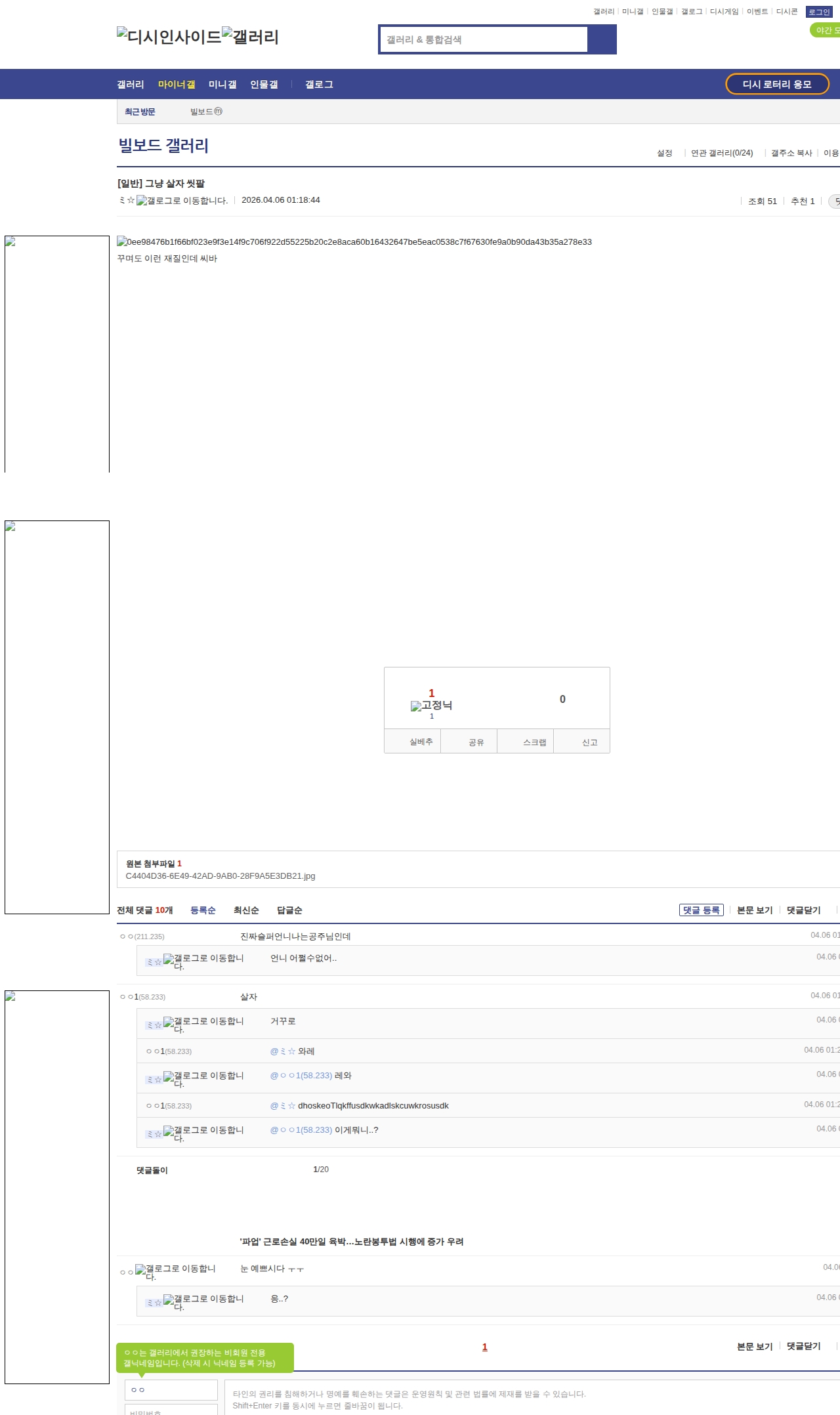Open the 갤러리 tab in the blue navigation bar

(x=131, y=84)
